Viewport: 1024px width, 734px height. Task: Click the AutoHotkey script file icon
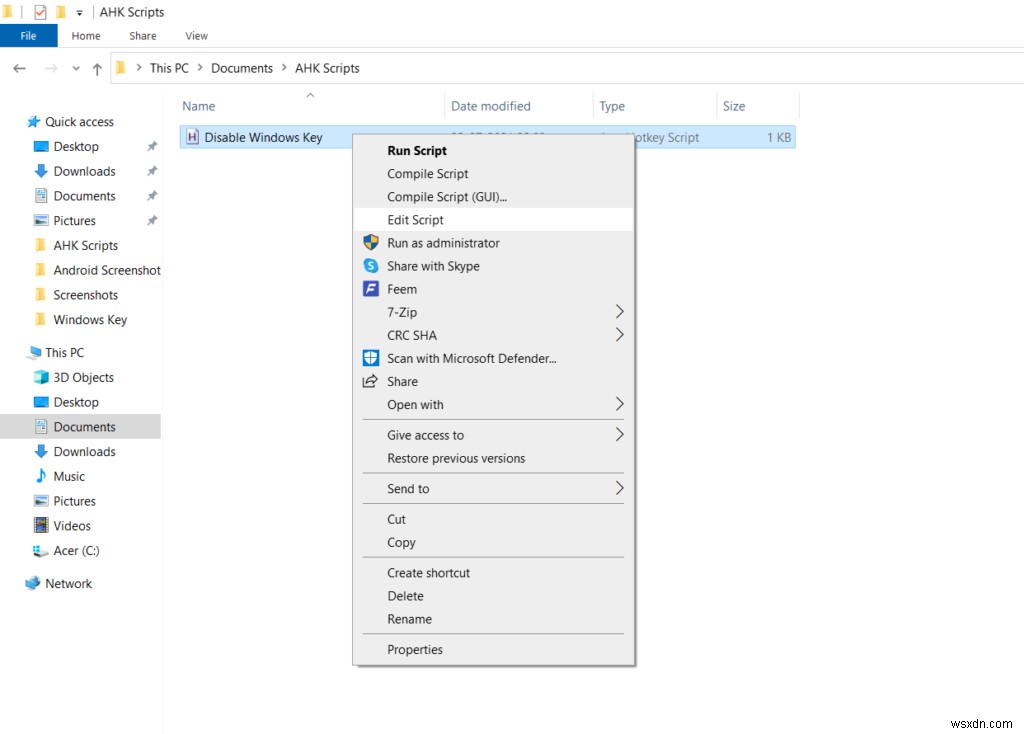tap(191, 137)
